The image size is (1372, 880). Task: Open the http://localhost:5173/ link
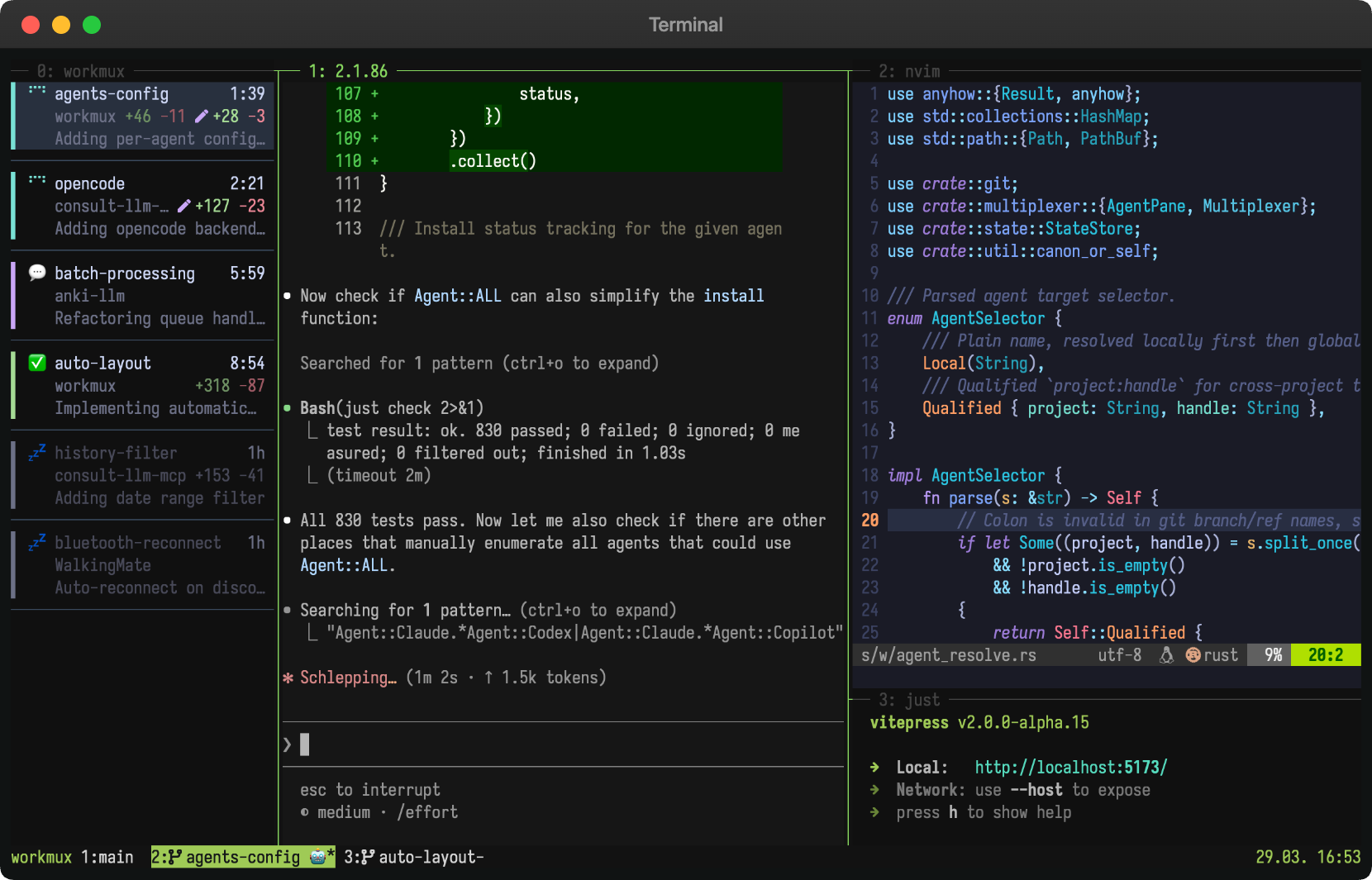(x=1070, y=767)
